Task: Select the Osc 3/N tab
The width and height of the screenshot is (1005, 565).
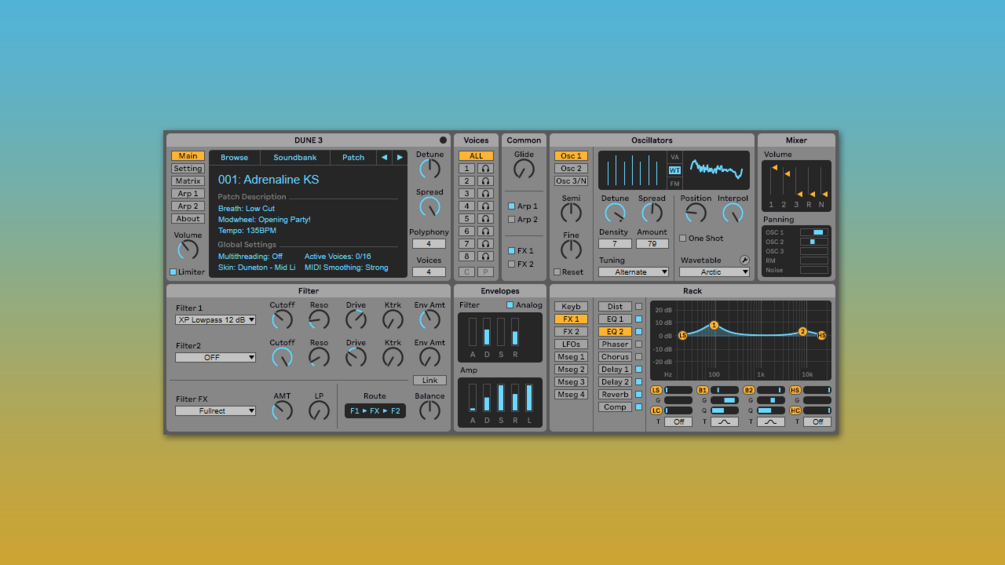Action: point(571,181)
